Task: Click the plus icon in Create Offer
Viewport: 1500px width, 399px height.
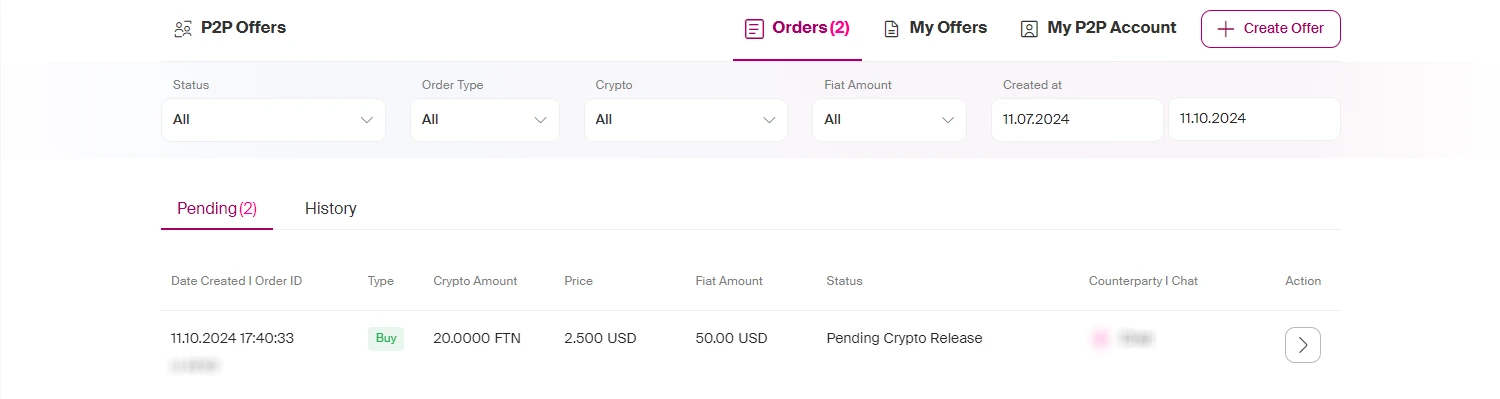Action: point(1225,29)
